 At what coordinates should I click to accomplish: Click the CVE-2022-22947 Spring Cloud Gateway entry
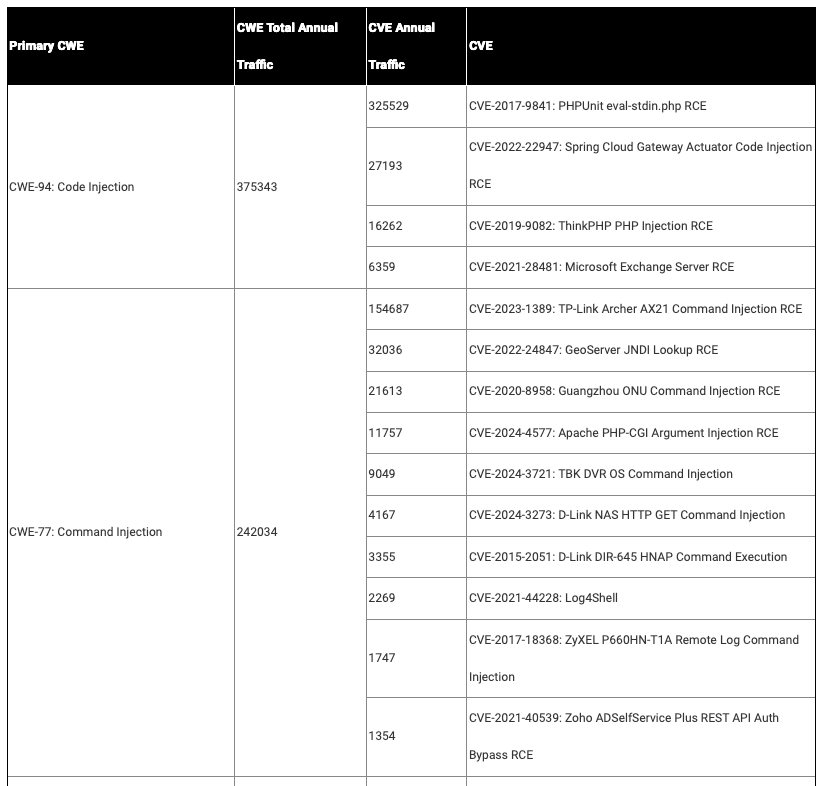(x=640, y=165)
